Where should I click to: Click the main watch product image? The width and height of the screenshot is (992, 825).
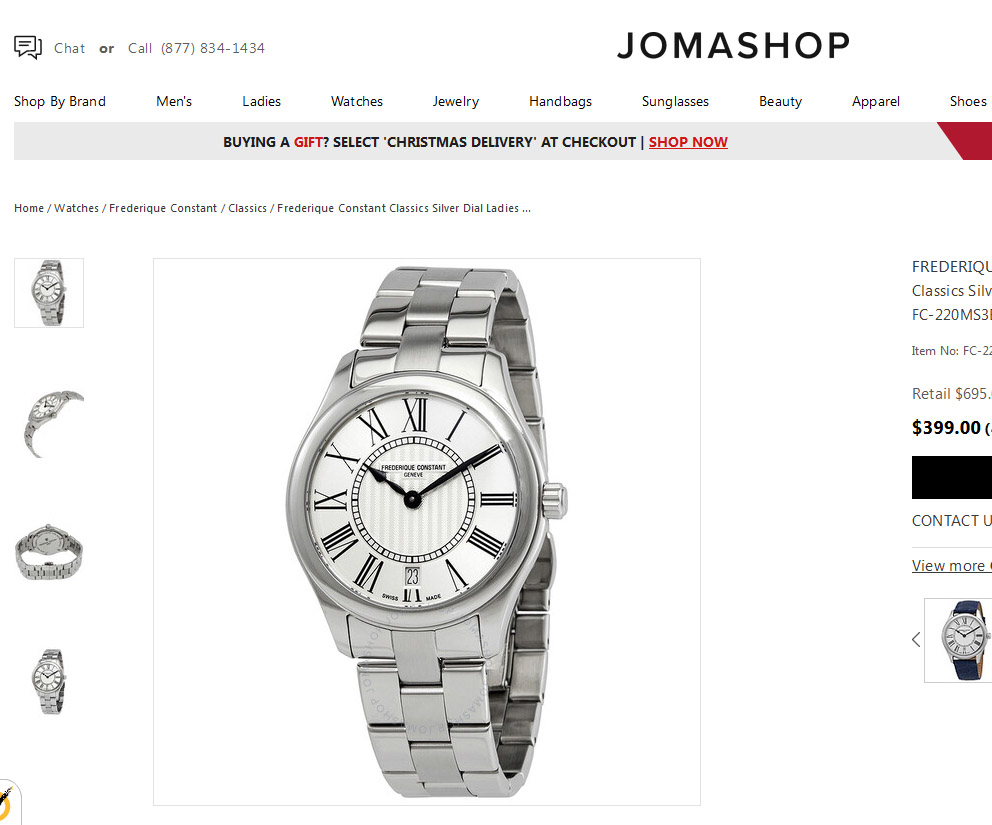point(427,531)
